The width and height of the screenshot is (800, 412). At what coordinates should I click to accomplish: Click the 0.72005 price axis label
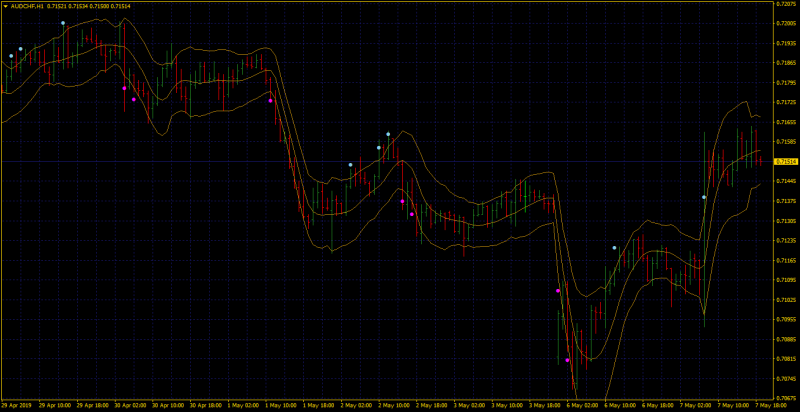click(785, 23)
